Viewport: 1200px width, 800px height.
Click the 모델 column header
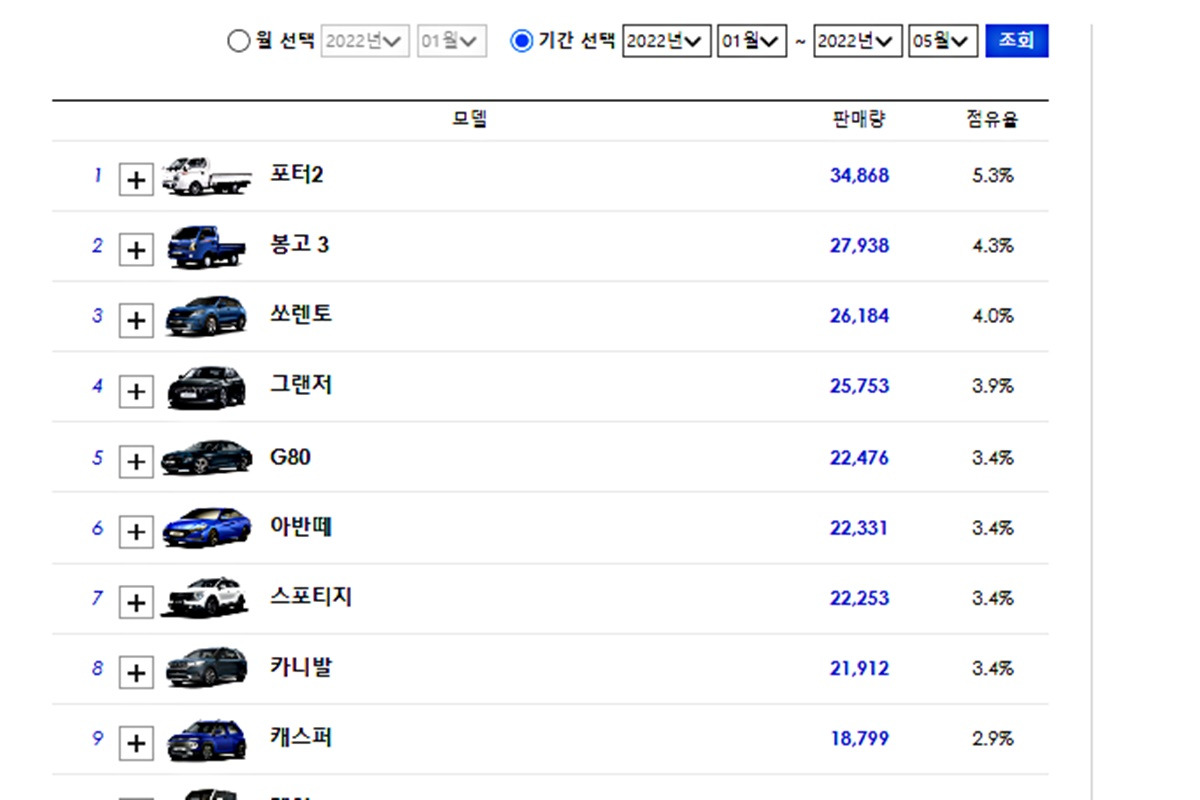coord(469,120)
